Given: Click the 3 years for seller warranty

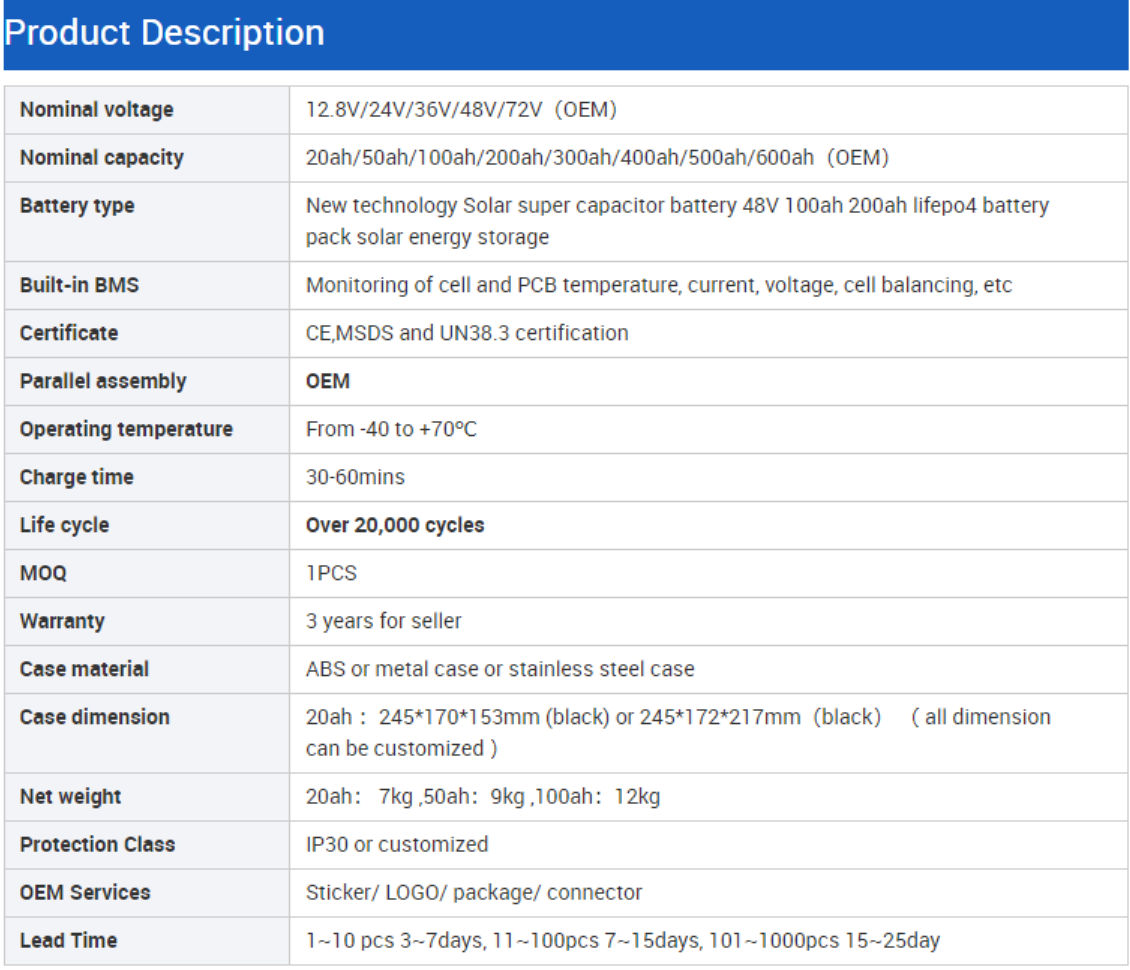Looking at the screenshot, I should tap(383, 621).
